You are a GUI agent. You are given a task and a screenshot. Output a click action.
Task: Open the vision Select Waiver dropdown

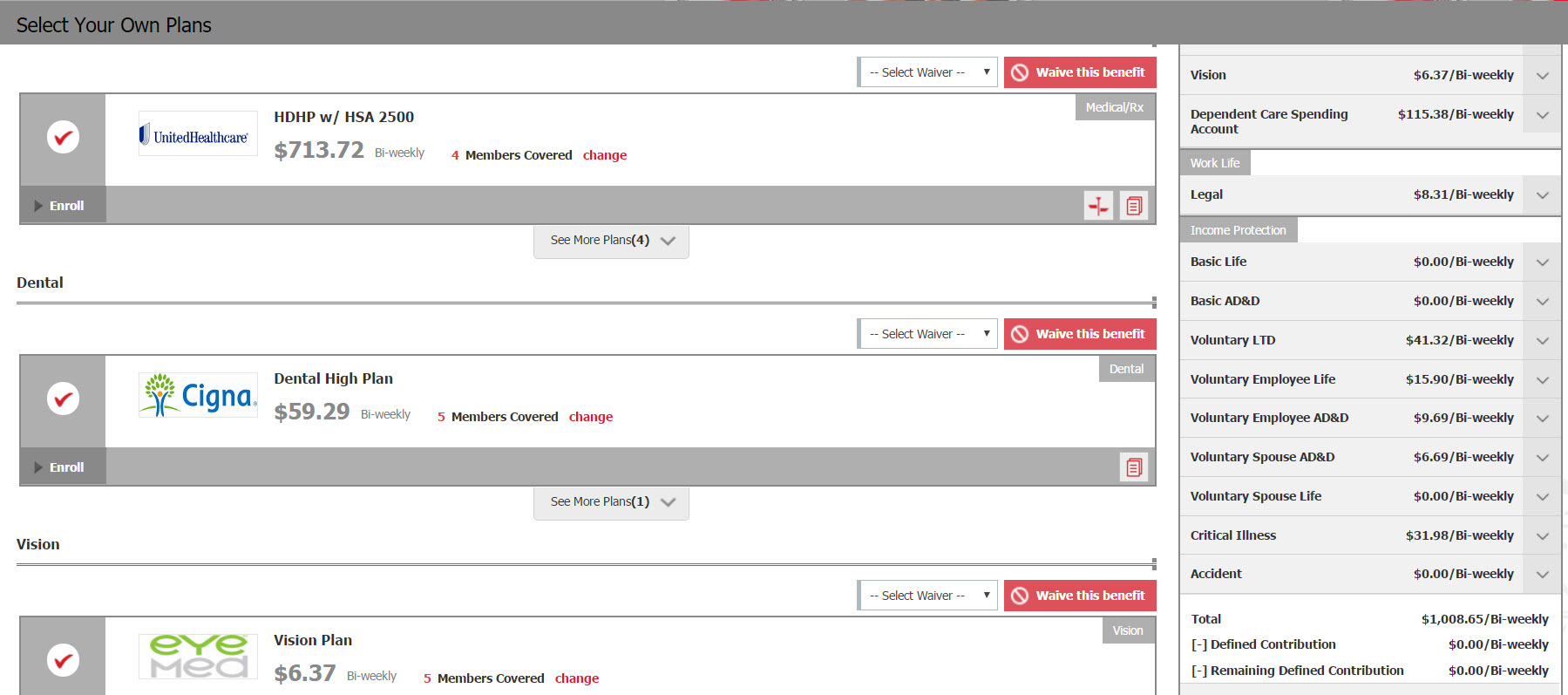tap(927, 596)
